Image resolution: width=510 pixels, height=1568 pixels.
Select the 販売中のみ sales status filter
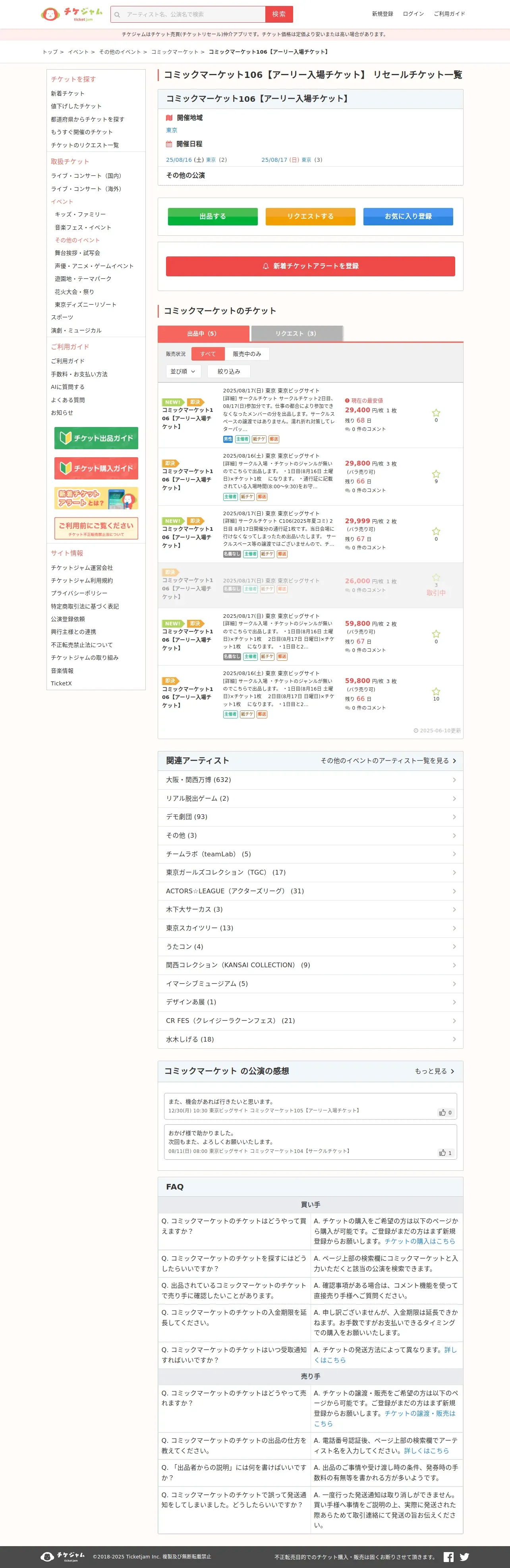tap(247, 354)
